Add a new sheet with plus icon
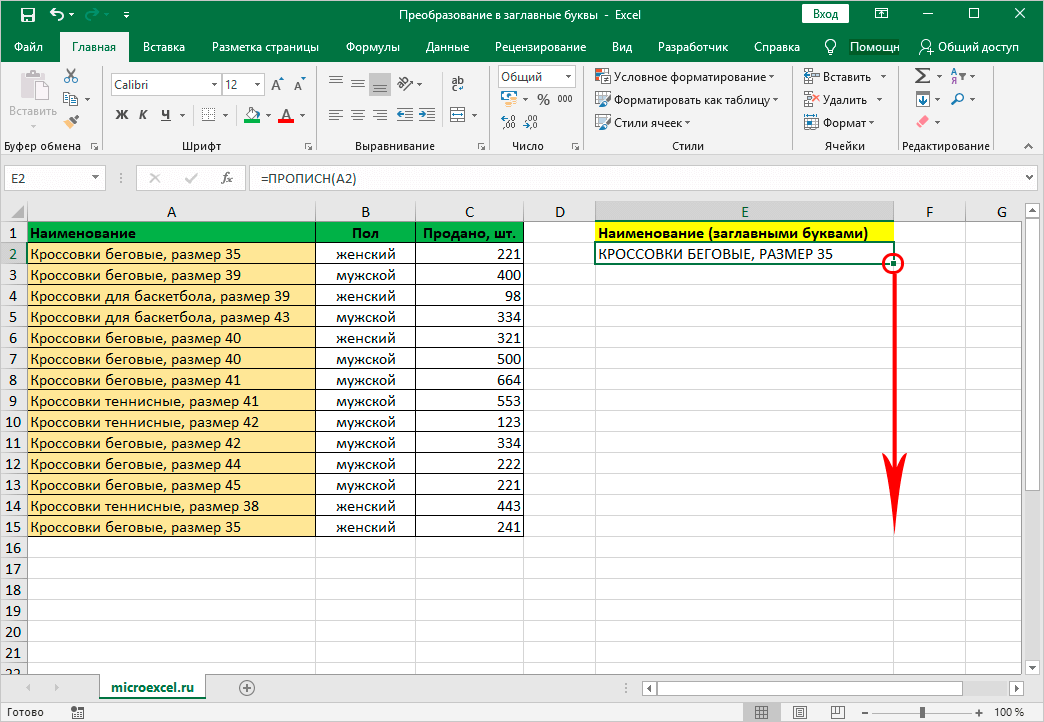The image size is (1044, 722). 247,687
